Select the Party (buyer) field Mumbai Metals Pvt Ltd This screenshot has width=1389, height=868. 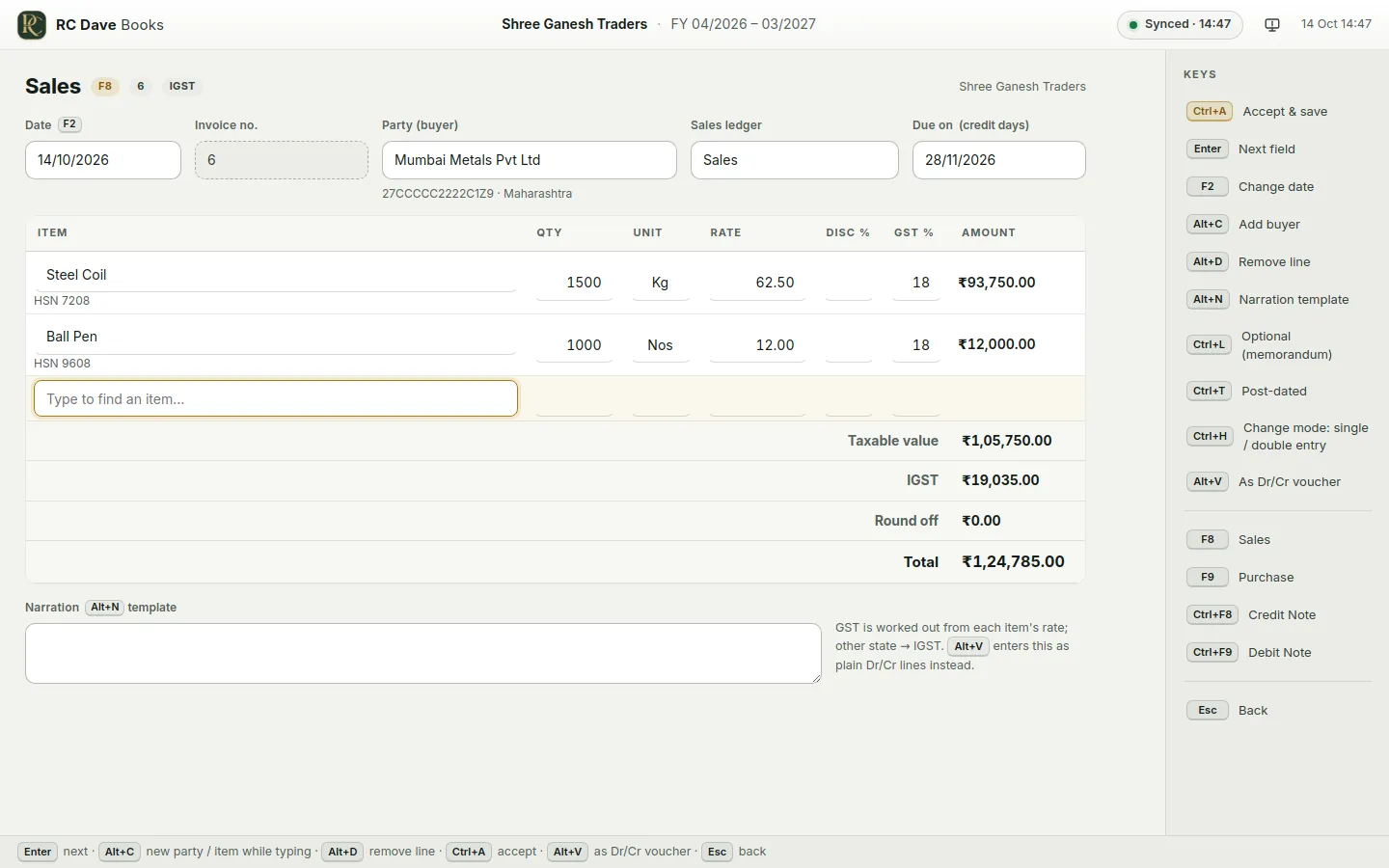[530, 160]
